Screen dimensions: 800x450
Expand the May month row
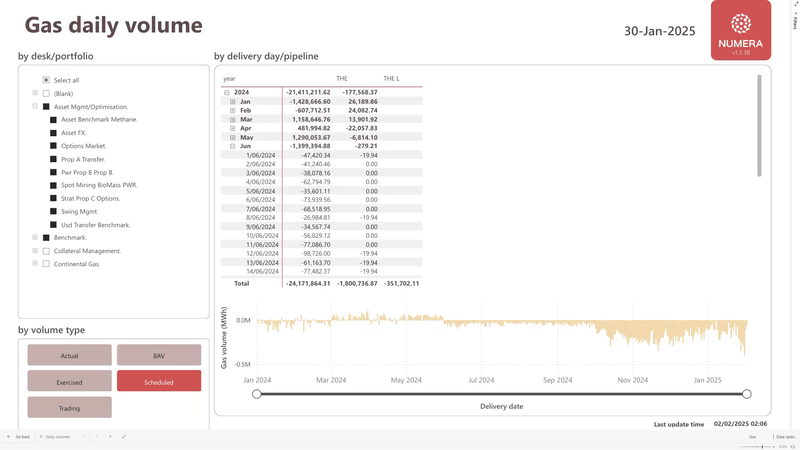click(x=233, y=137)
